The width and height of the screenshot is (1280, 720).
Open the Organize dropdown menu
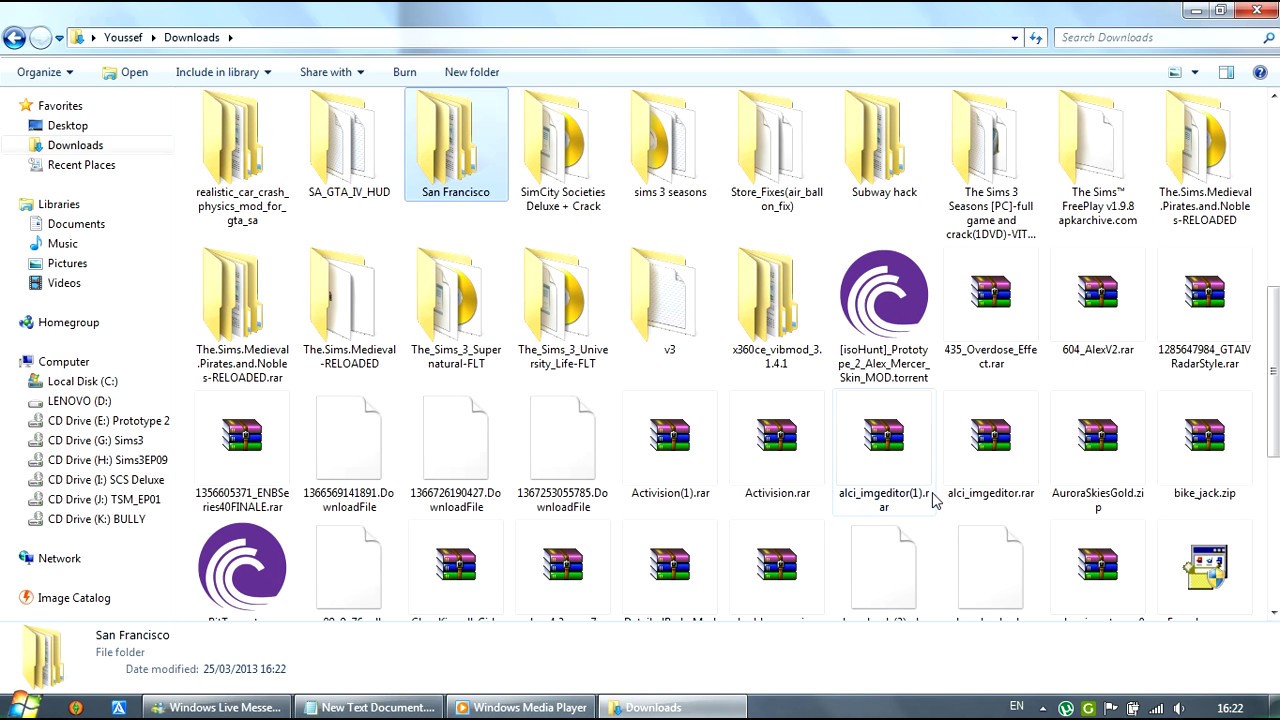point(45,72)
